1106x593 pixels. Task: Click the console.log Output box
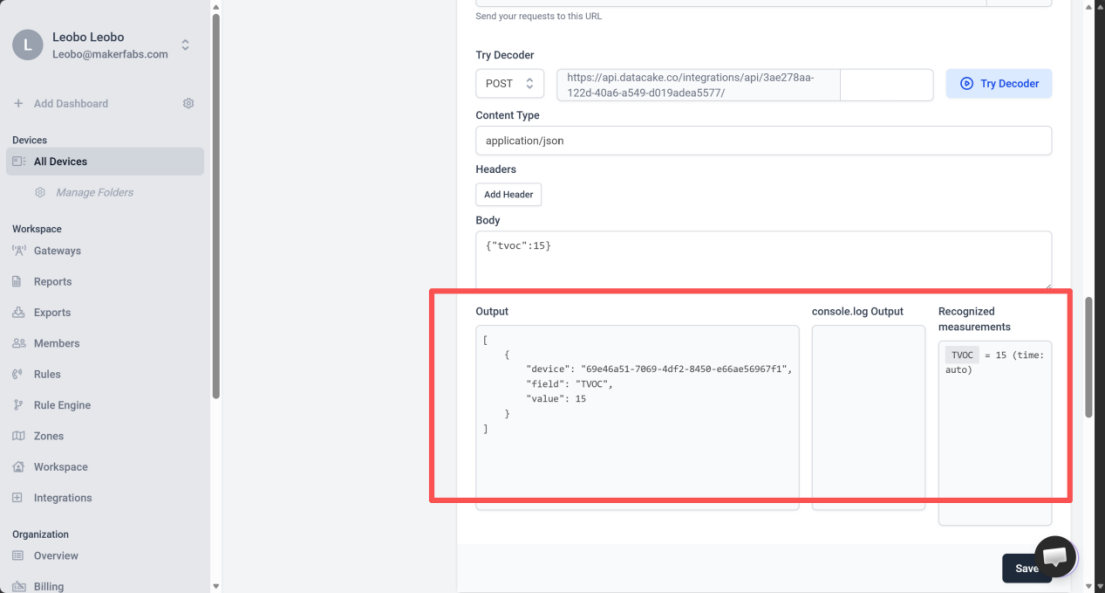868,417
